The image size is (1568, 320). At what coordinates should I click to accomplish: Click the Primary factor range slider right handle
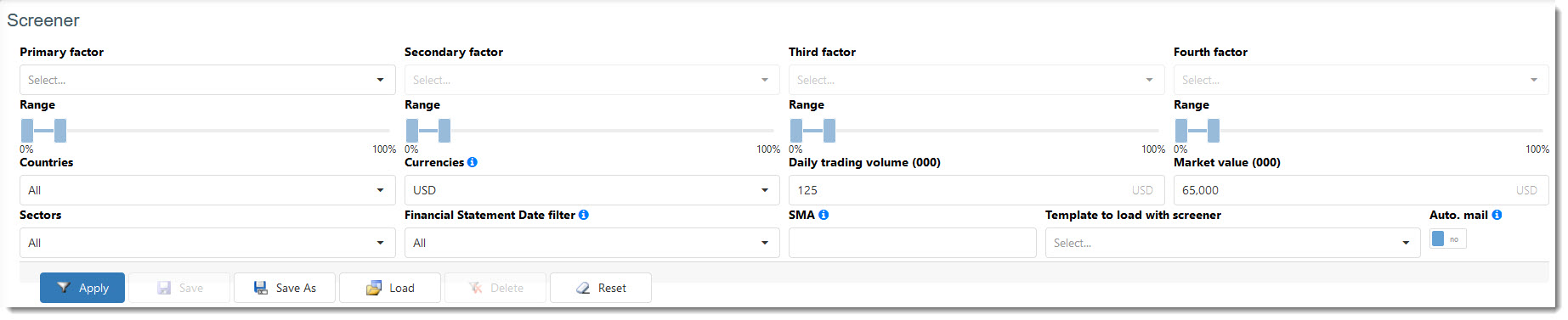tap(60, 131)
